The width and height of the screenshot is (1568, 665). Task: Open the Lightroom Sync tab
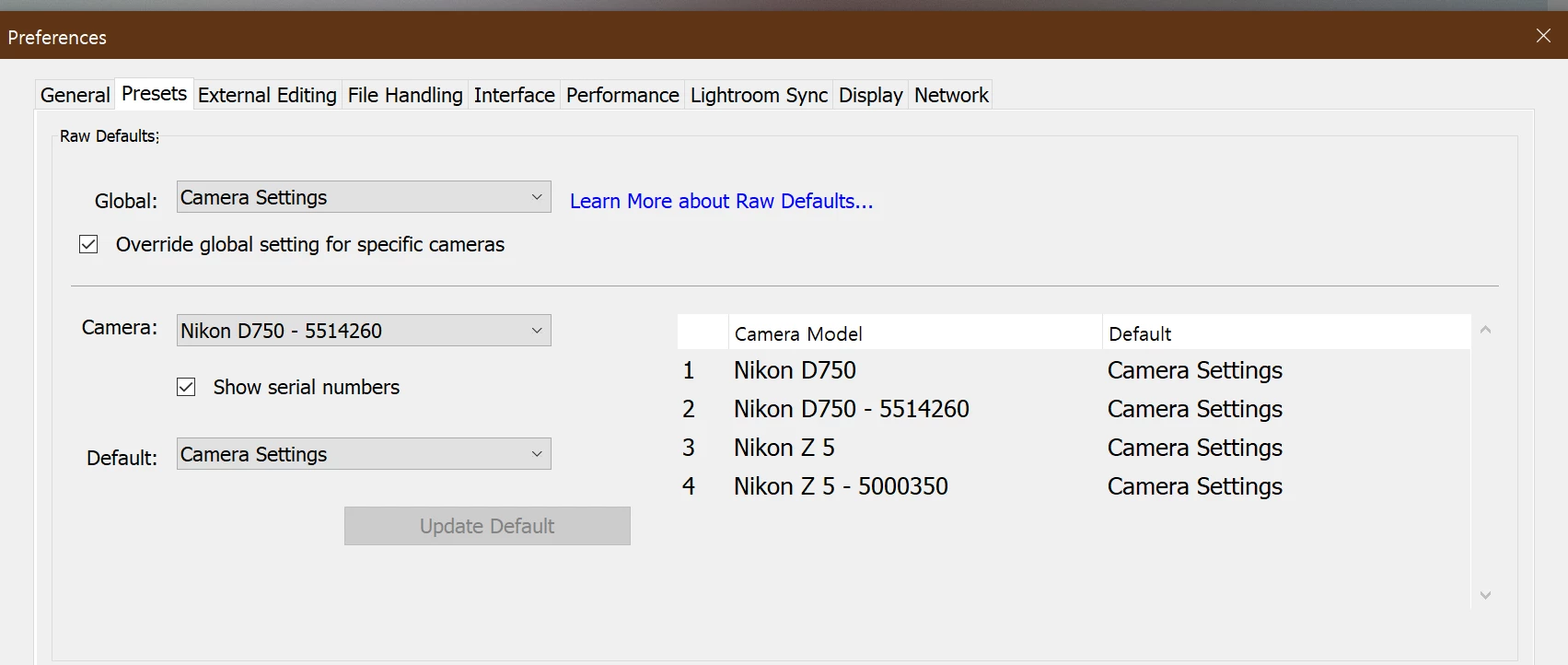pos(759,95)
